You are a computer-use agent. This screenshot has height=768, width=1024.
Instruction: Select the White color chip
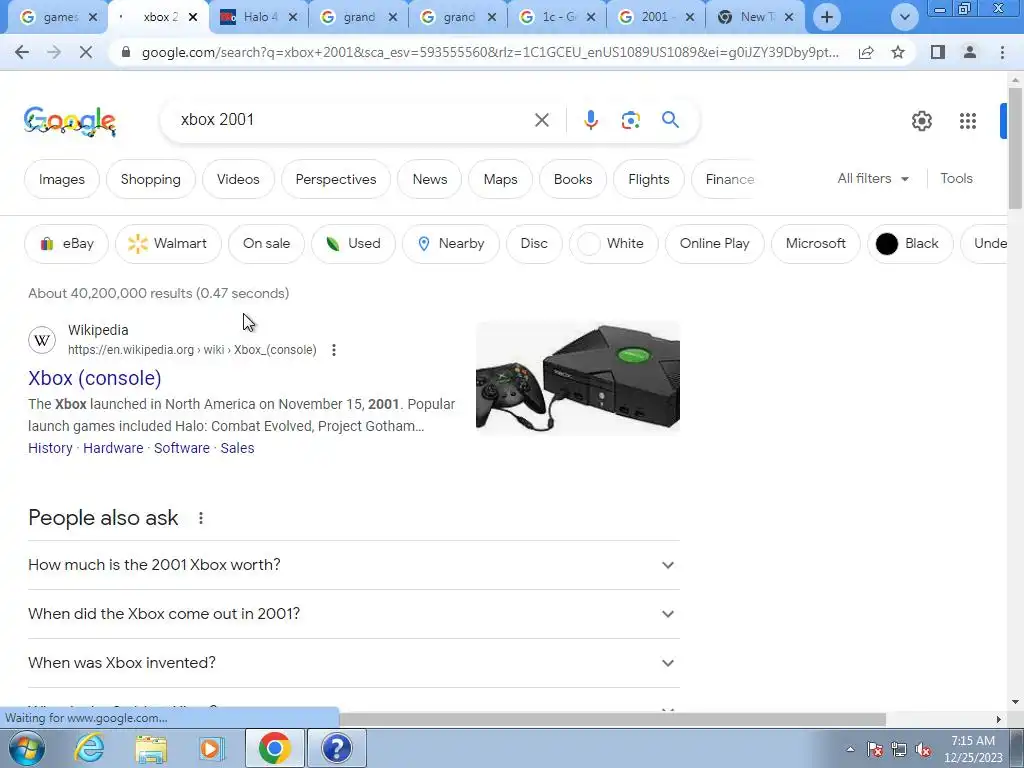(x=614, y=244)
